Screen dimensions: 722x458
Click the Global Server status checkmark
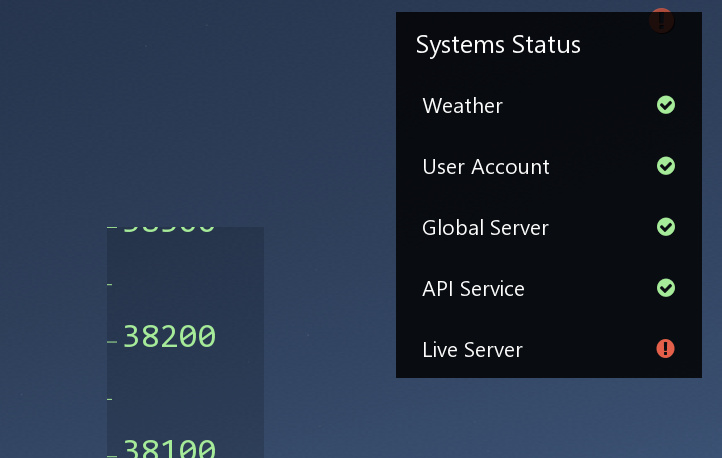pos(666,227)
